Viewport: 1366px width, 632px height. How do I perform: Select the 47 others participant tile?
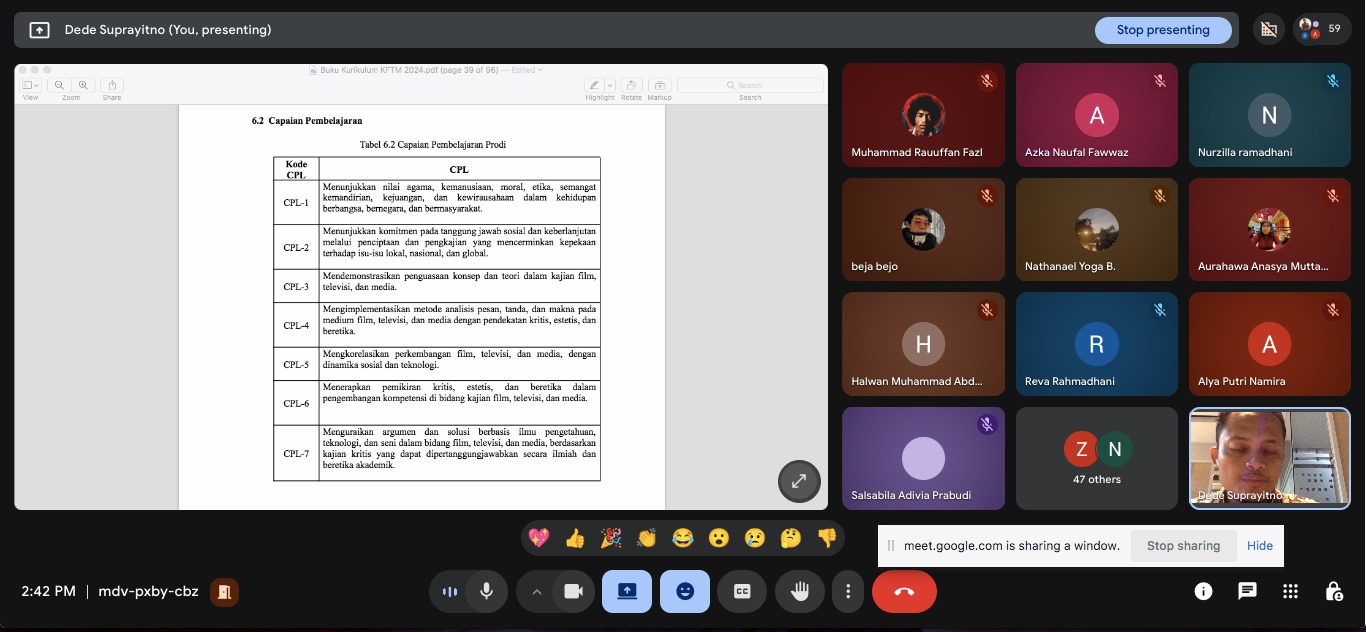[x=1096, y=458]
